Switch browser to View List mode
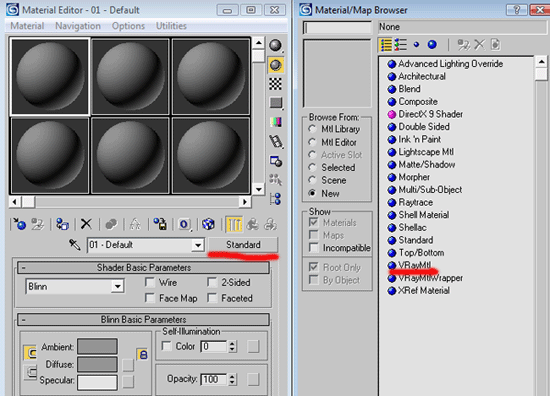Screen dimensions: 550x396 coord(386,45)
